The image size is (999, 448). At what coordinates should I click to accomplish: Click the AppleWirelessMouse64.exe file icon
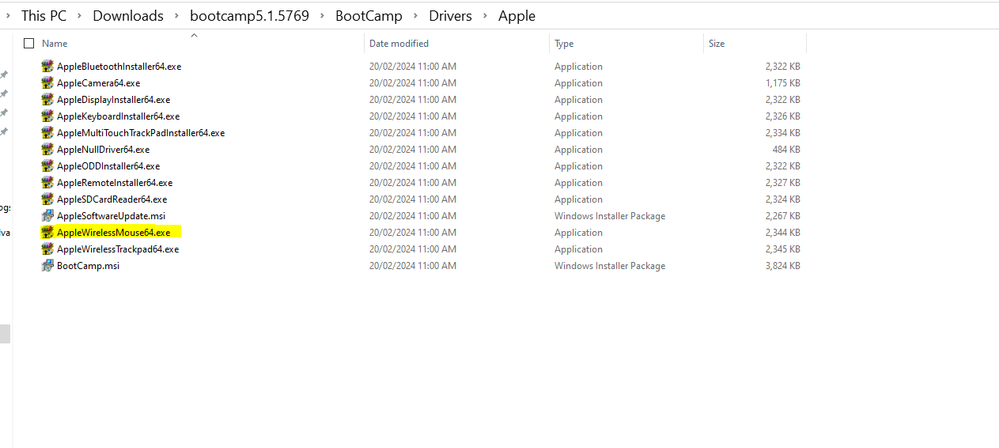(47, 232)
